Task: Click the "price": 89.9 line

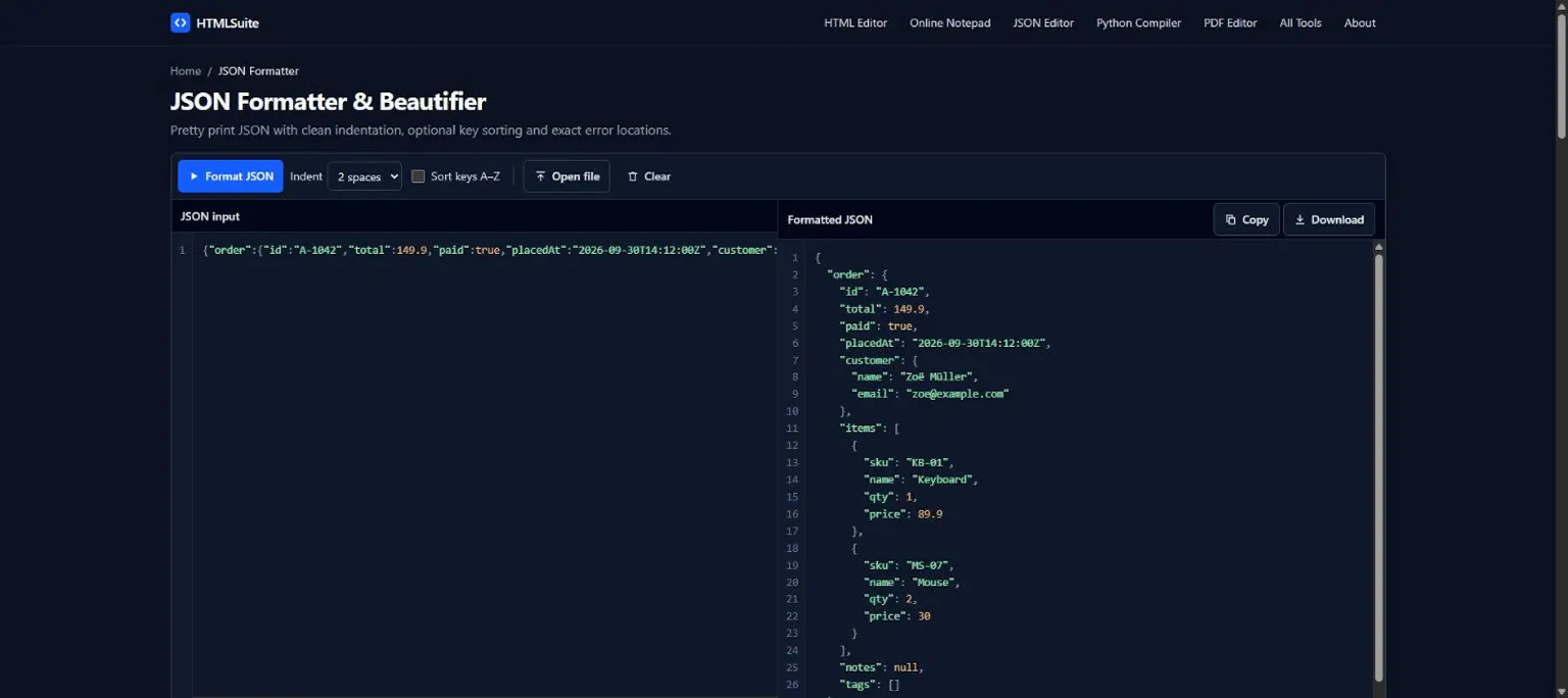Action: 904,514
